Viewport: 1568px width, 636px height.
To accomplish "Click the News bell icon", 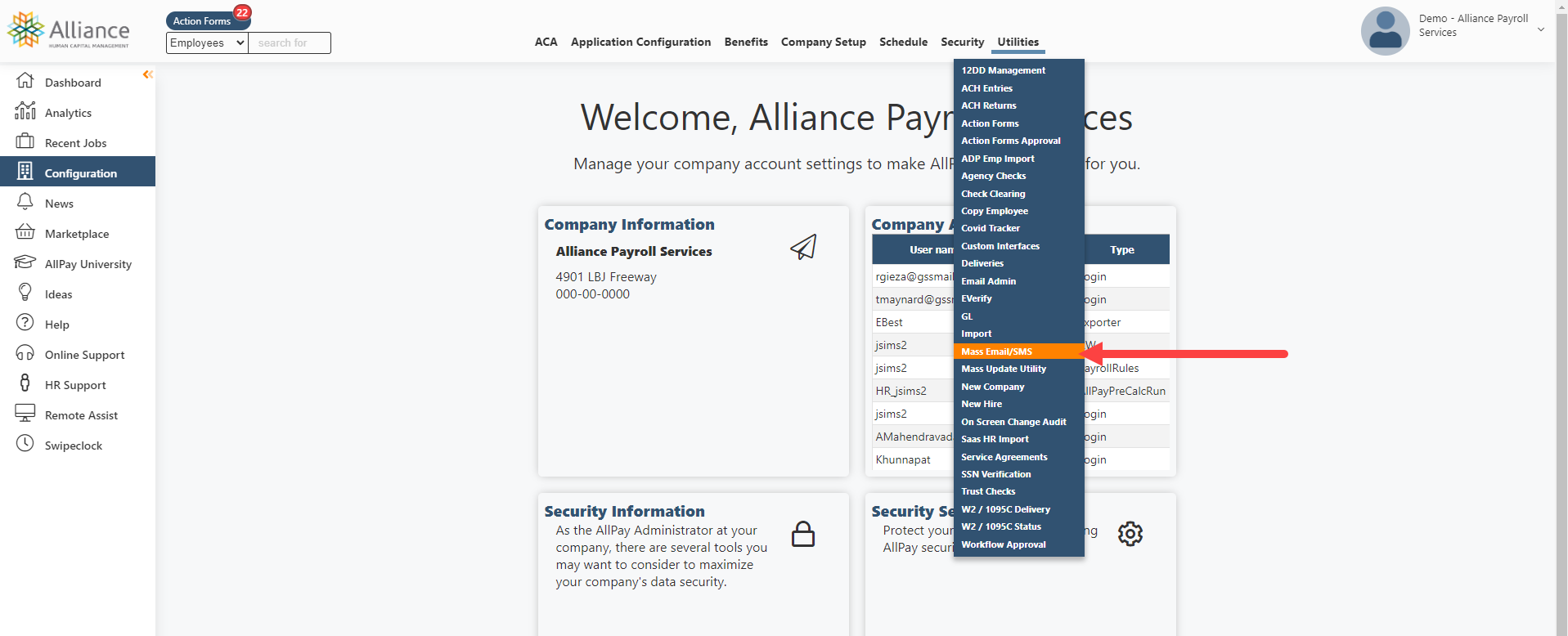I will click(x=25, y=201).
